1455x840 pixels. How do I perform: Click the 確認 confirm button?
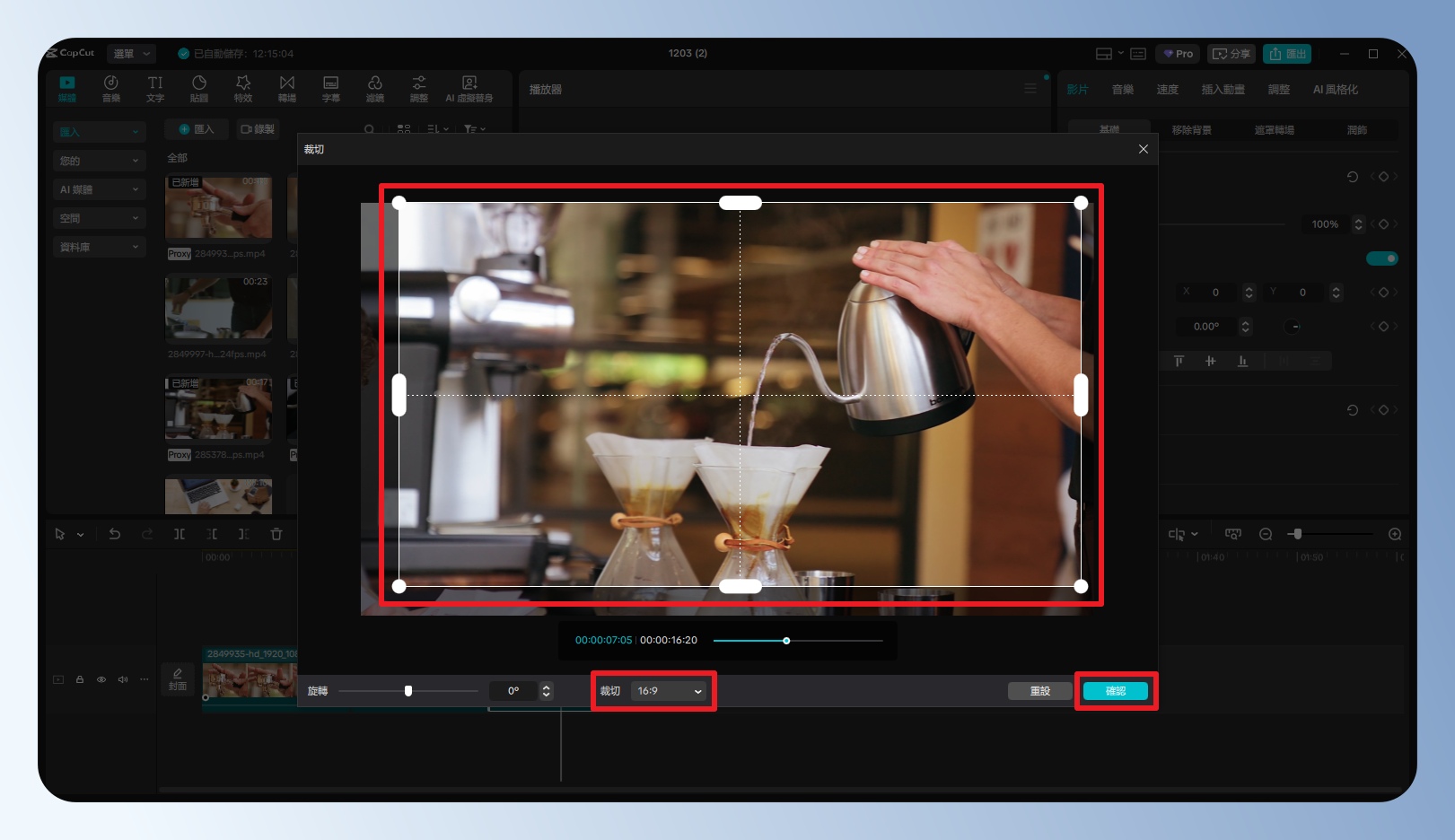(x=1115, y=691)
